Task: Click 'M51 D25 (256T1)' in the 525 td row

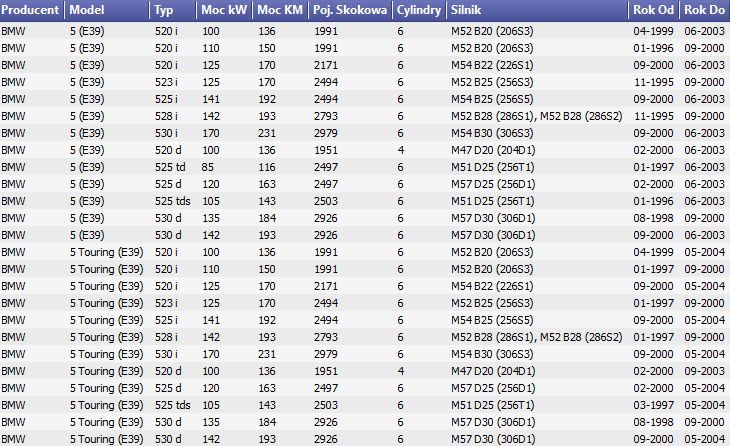Action: (x=493, y=167)
